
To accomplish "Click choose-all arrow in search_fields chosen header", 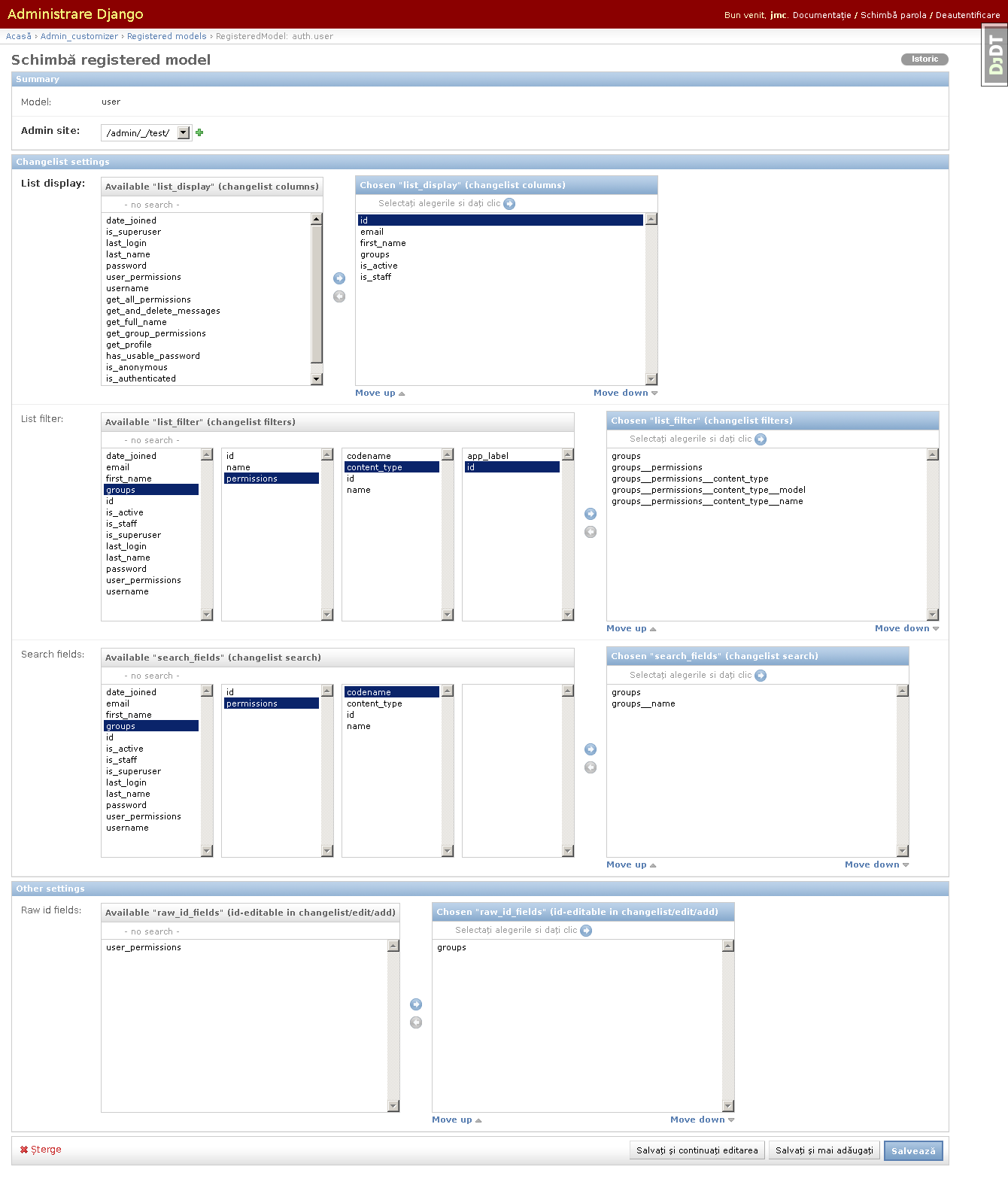I will 761,676.
